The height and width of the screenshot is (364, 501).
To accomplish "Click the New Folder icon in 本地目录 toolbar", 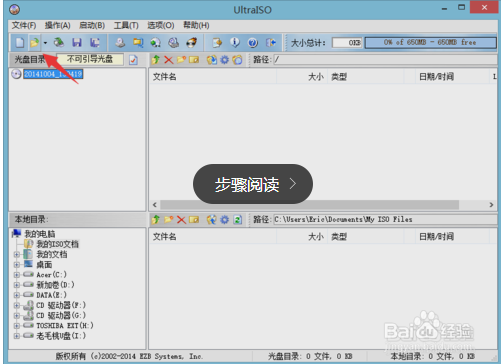I will [169, 220].
